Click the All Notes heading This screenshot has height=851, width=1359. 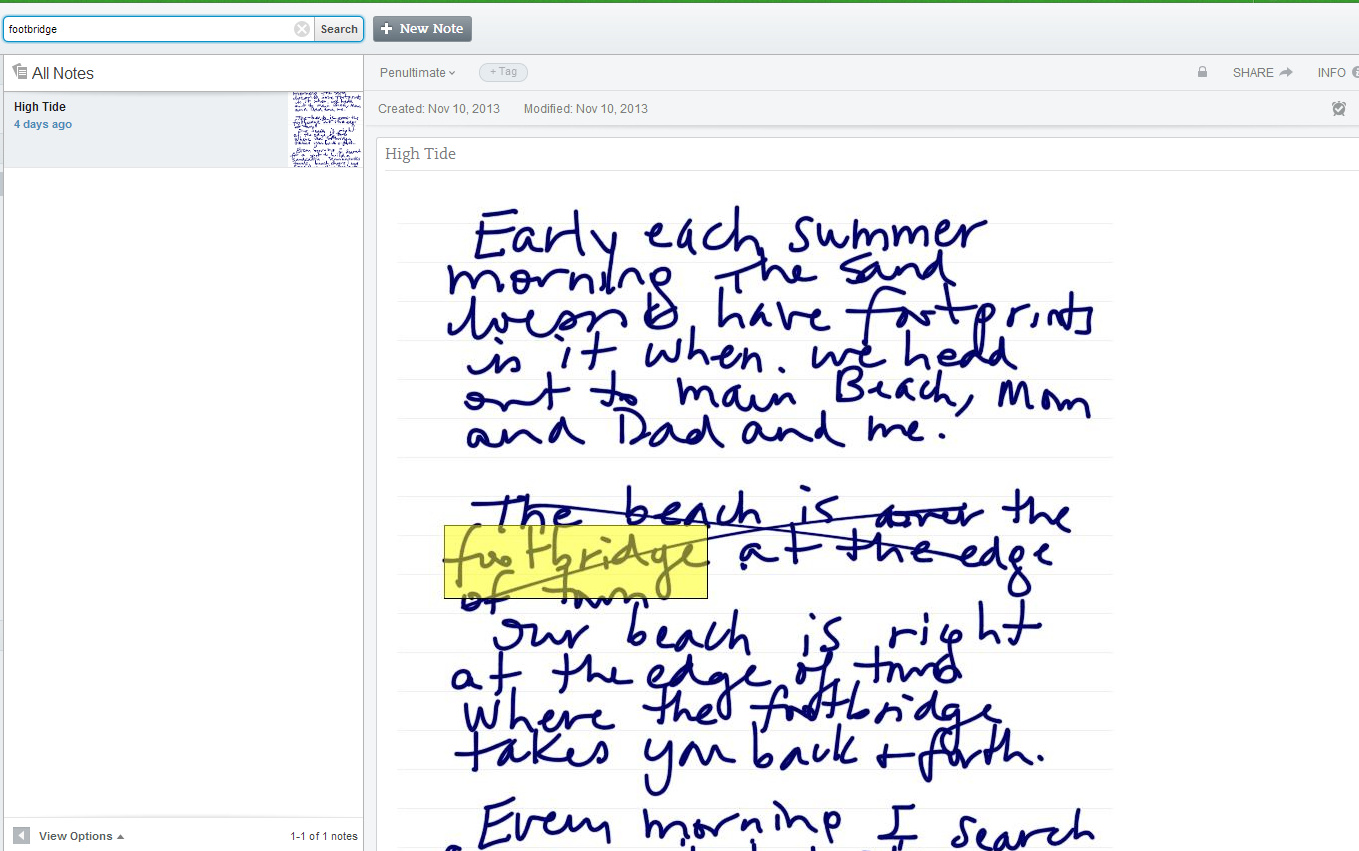point(63,73)
